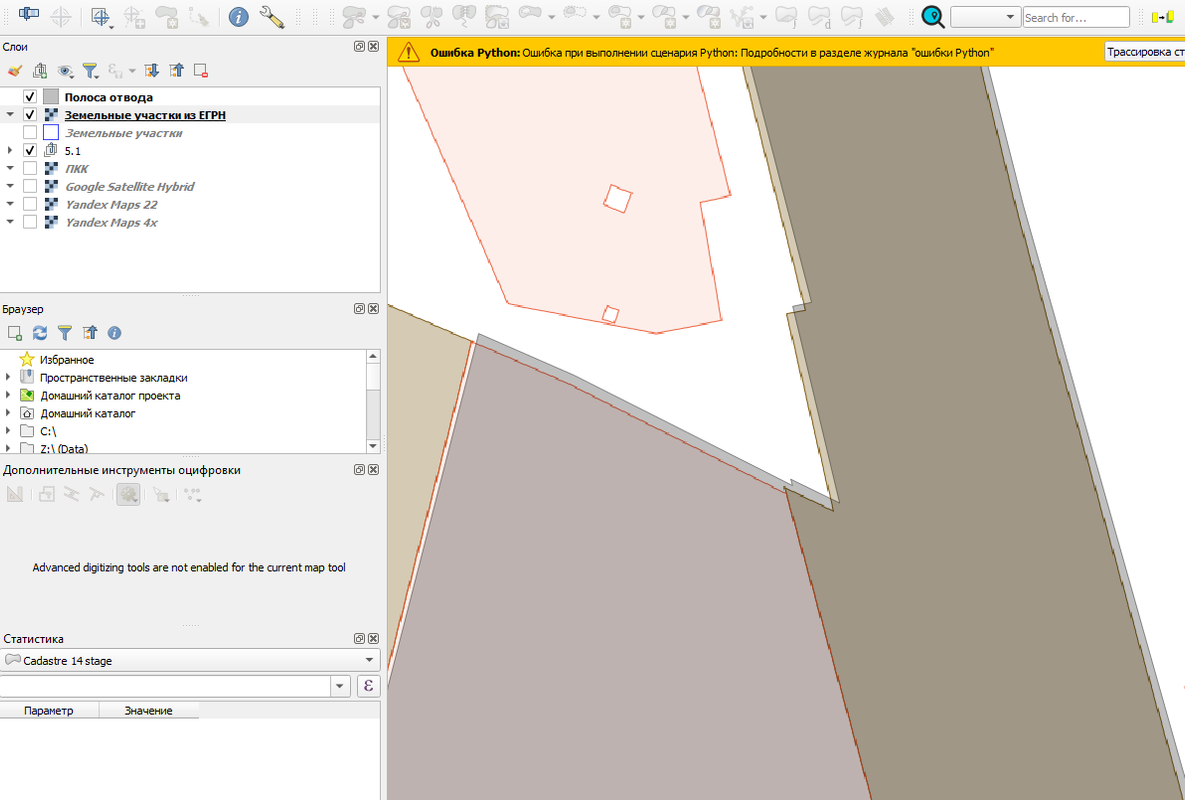Open layer styling panel paintbrush icon

tap(14, 71)
